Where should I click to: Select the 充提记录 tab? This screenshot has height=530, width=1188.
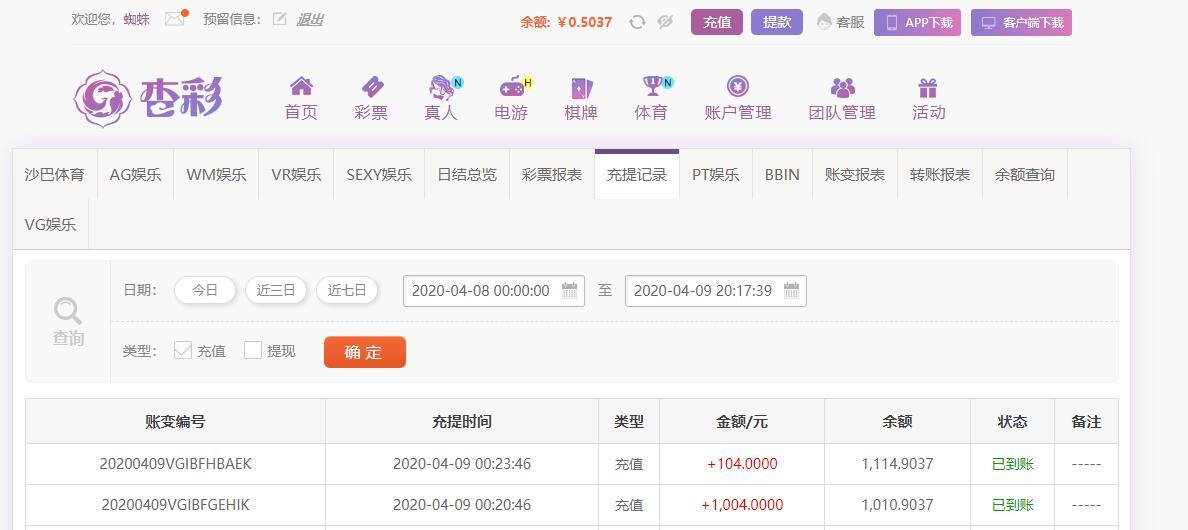coord(637,174)
